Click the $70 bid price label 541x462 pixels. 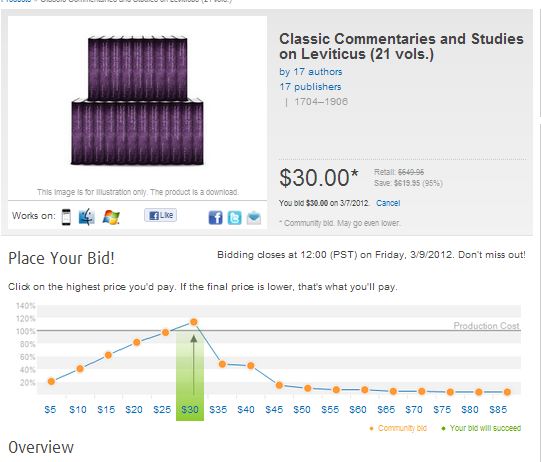(414, 410)
